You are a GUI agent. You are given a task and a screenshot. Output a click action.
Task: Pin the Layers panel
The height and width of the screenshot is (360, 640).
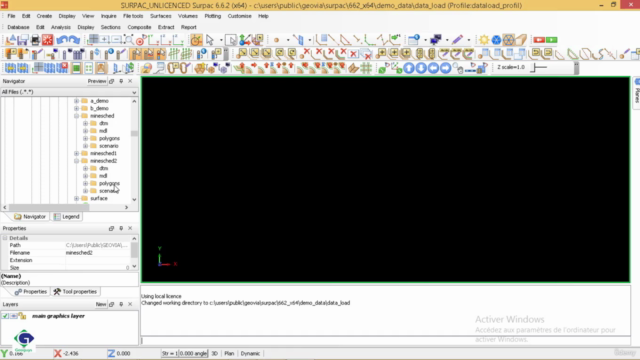[x=121, y=304]
